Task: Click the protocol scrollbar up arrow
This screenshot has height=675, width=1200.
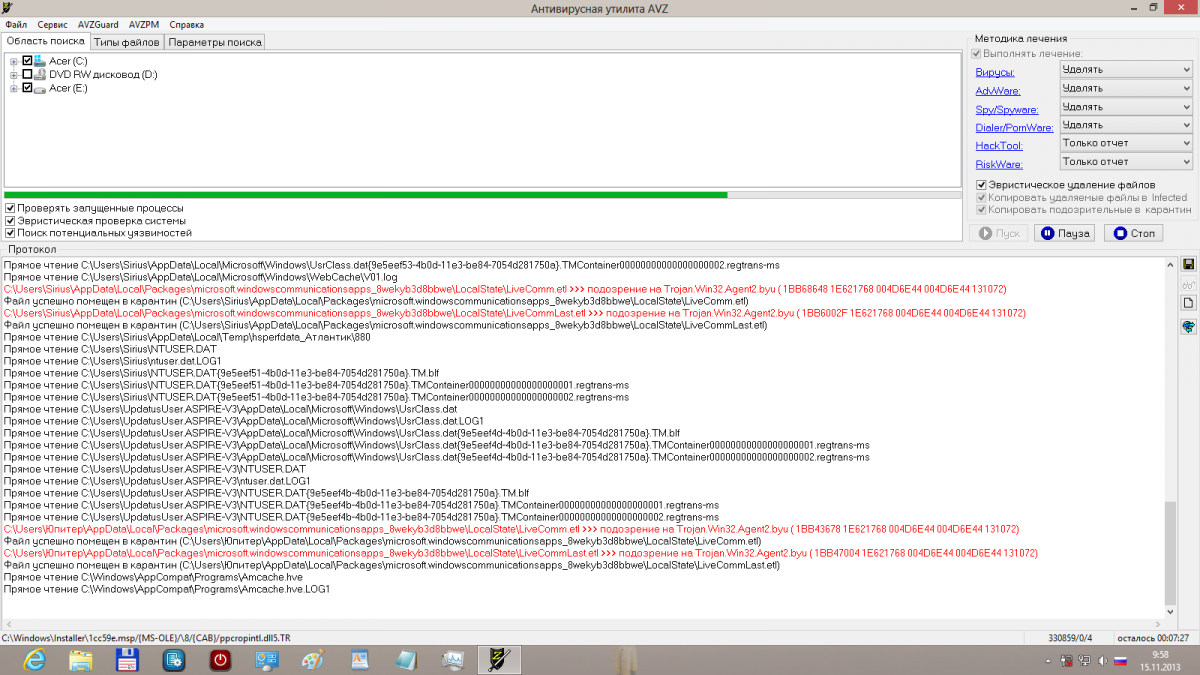Action: pos(1171,263)
